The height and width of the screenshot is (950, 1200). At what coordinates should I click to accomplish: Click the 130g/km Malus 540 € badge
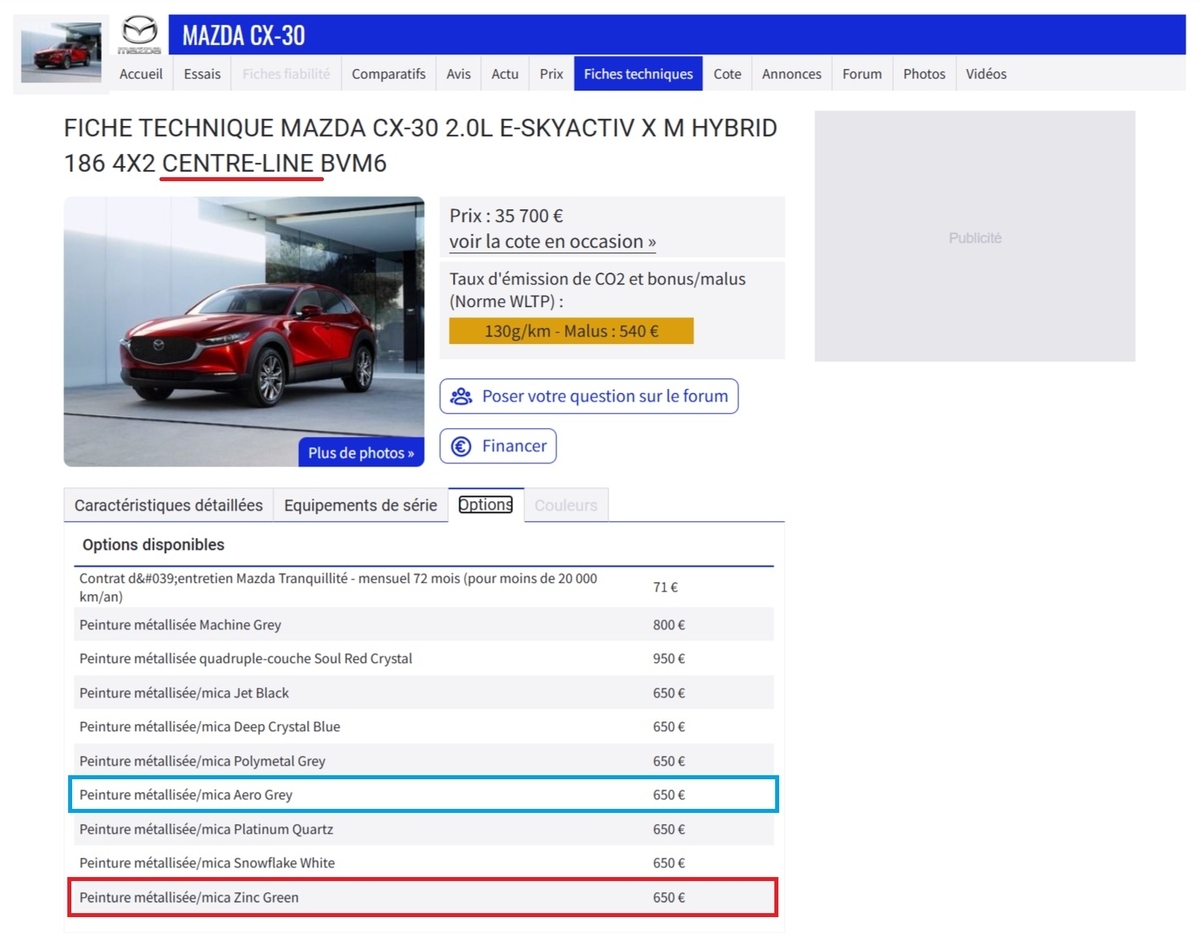pos(571,331)
